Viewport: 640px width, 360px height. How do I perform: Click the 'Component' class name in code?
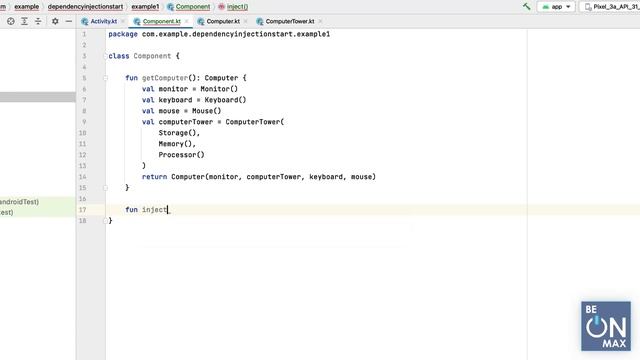[152, 56]
